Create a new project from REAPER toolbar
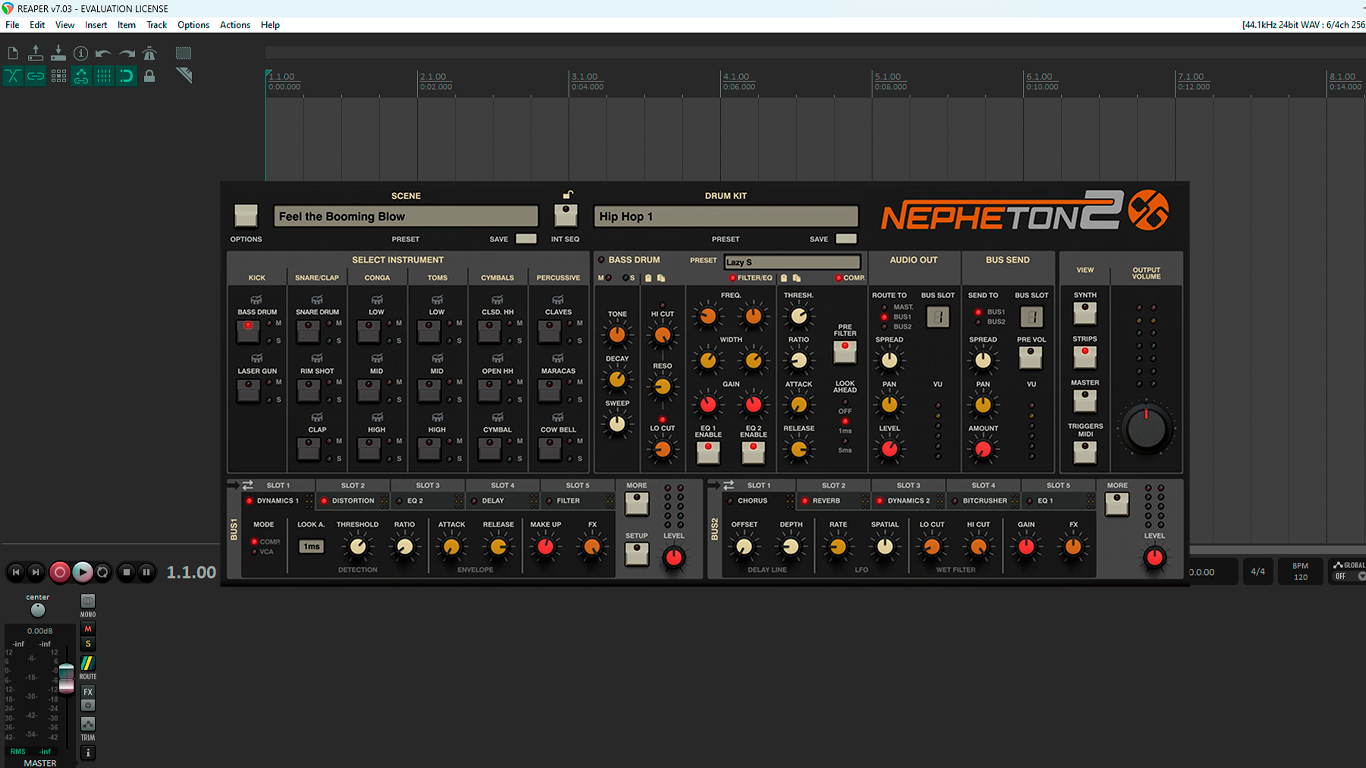Viewport: 1366px width, 768px height. [x=13, y=53]
